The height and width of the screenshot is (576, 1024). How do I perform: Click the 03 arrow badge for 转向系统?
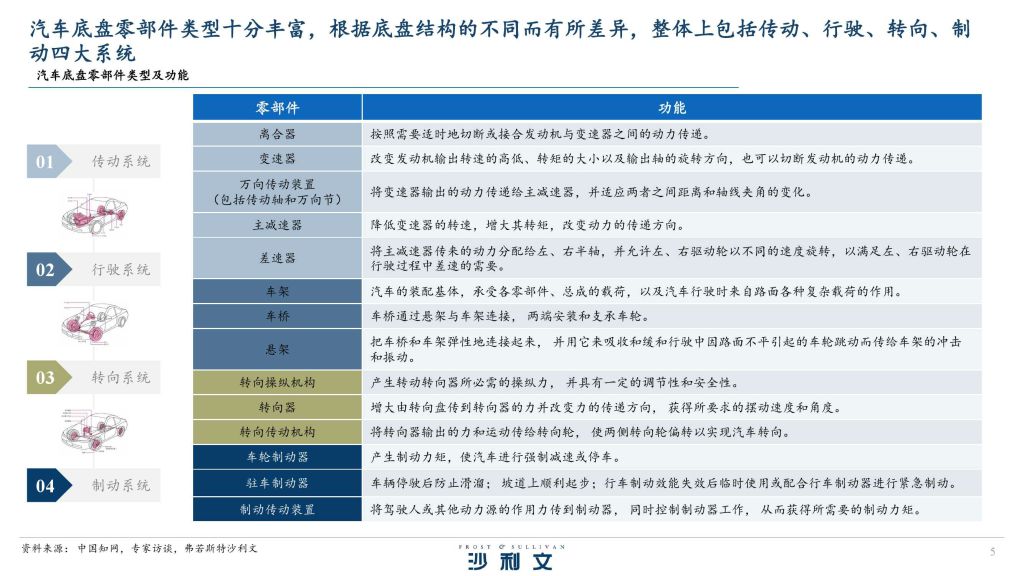point(48,377)
